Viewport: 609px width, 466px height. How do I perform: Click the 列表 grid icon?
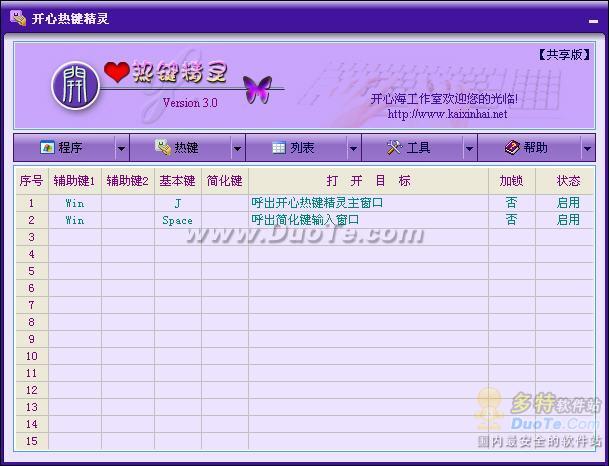coord(278,148)
